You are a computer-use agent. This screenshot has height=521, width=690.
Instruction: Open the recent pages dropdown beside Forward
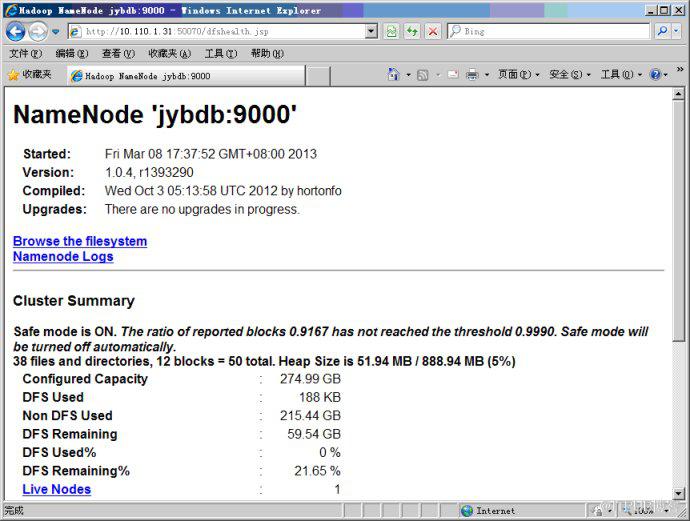[x=55, y=32]
